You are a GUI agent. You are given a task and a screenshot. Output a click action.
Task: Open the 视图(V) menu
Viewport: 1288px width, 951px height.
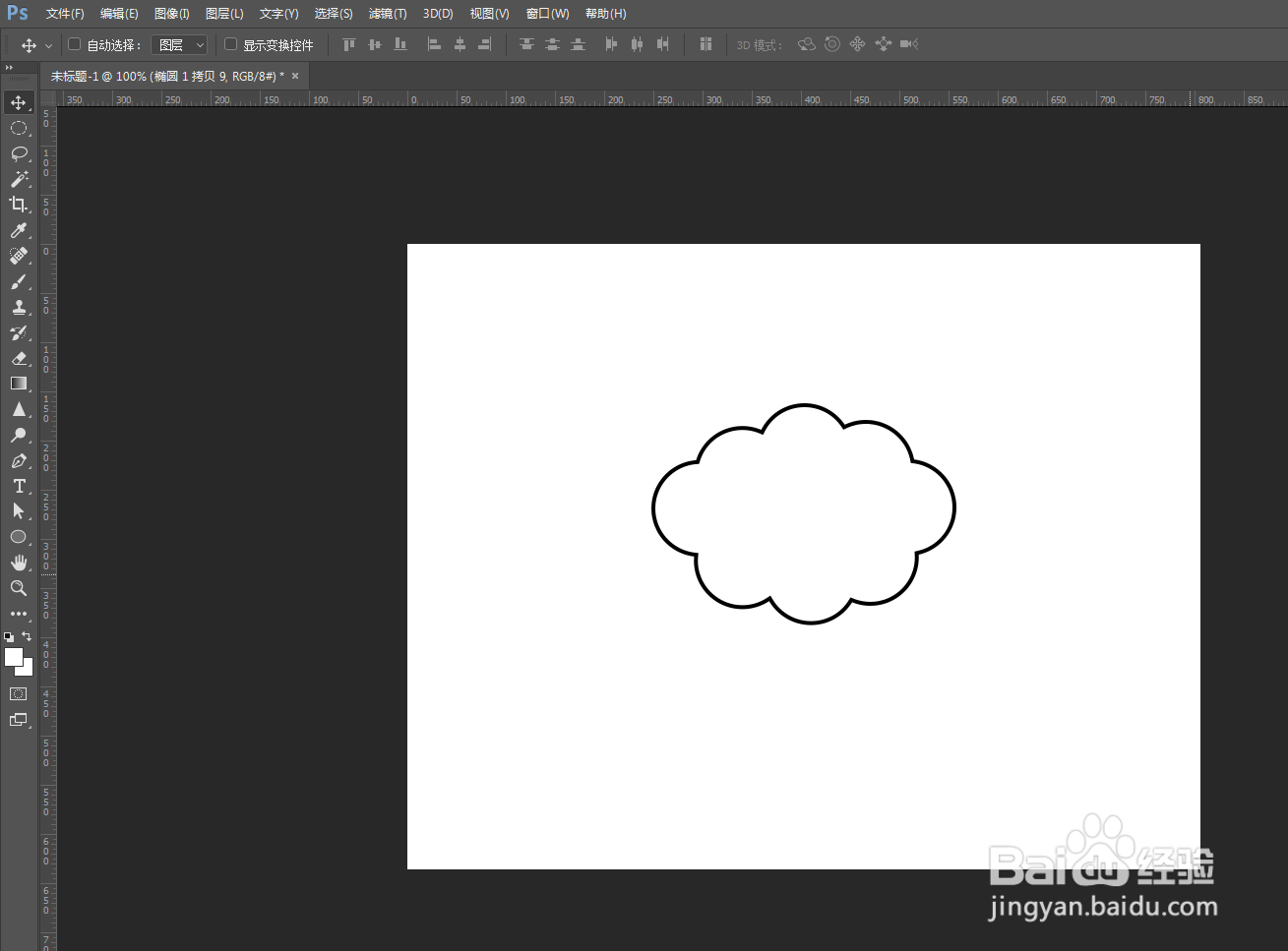click(x=489, y=14)
